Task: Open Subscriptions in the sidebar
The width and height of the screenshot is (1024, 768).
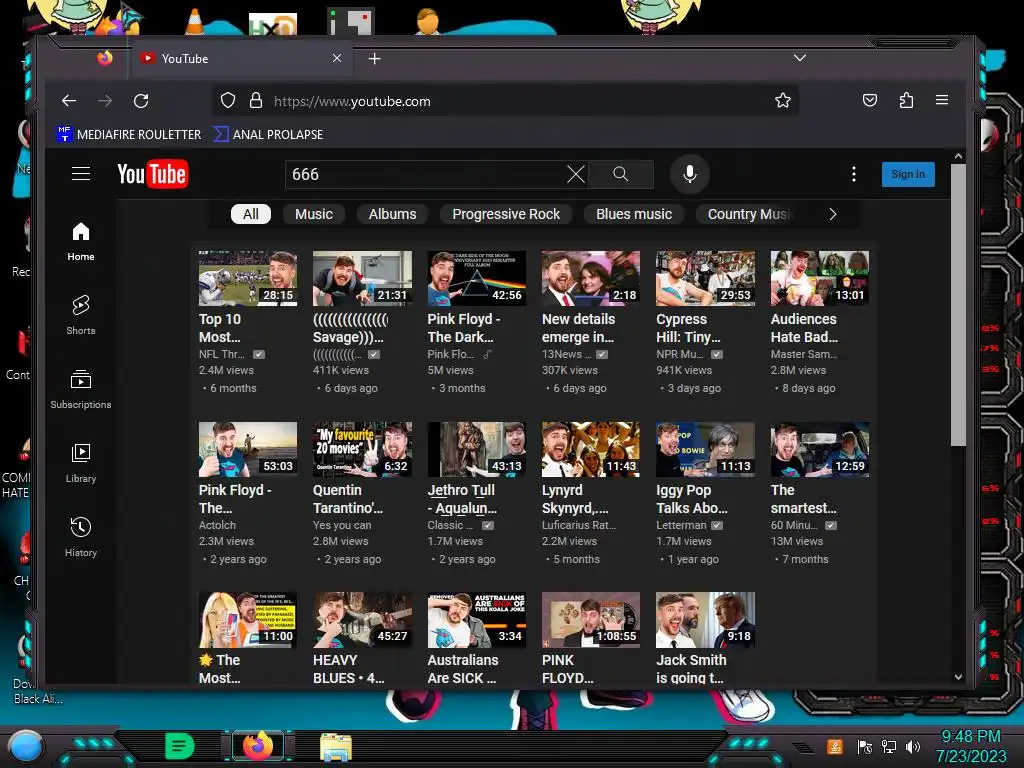Action: 81,390
